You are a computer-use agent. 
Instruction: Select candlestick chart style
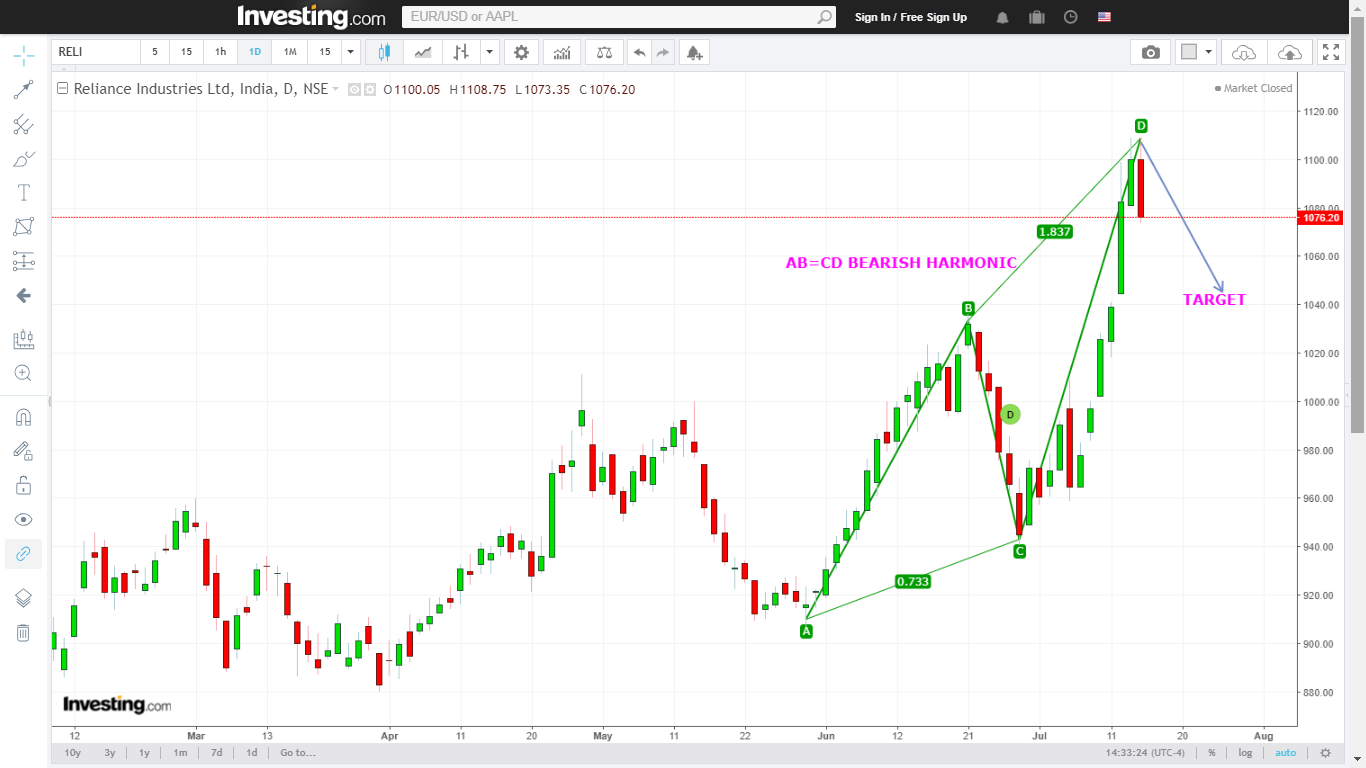384,52
